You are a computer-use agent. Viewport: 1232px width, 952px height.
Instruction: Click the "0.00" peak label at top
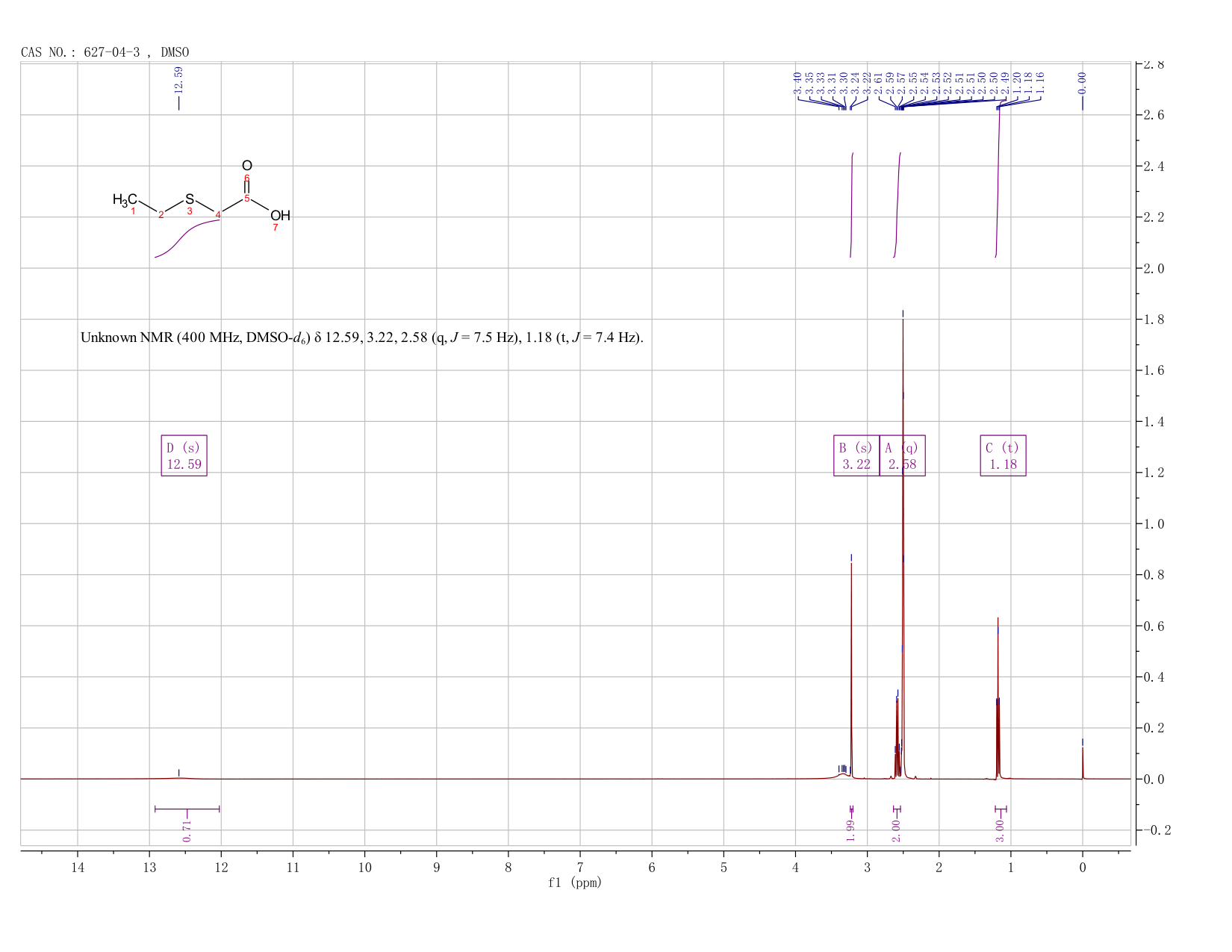click(x=1082, y=83)
